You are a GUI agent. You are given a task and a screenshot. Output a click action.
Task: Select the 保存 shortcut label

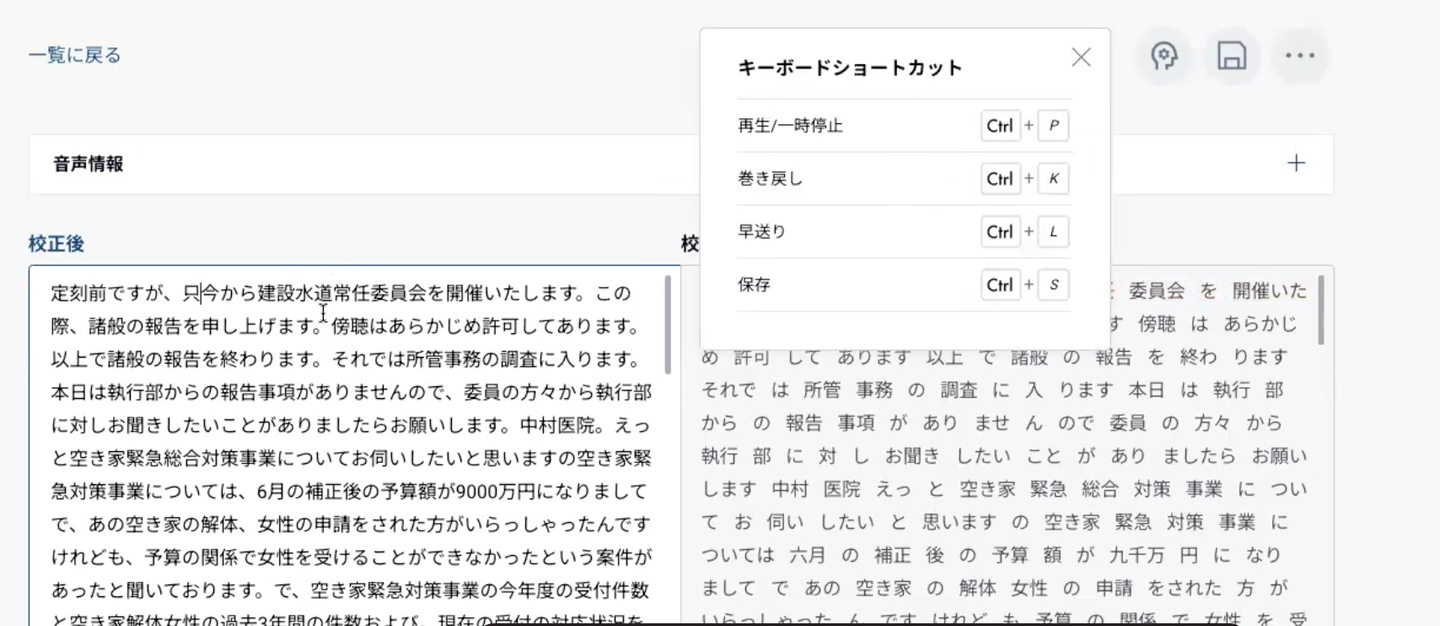pos(754,285)
